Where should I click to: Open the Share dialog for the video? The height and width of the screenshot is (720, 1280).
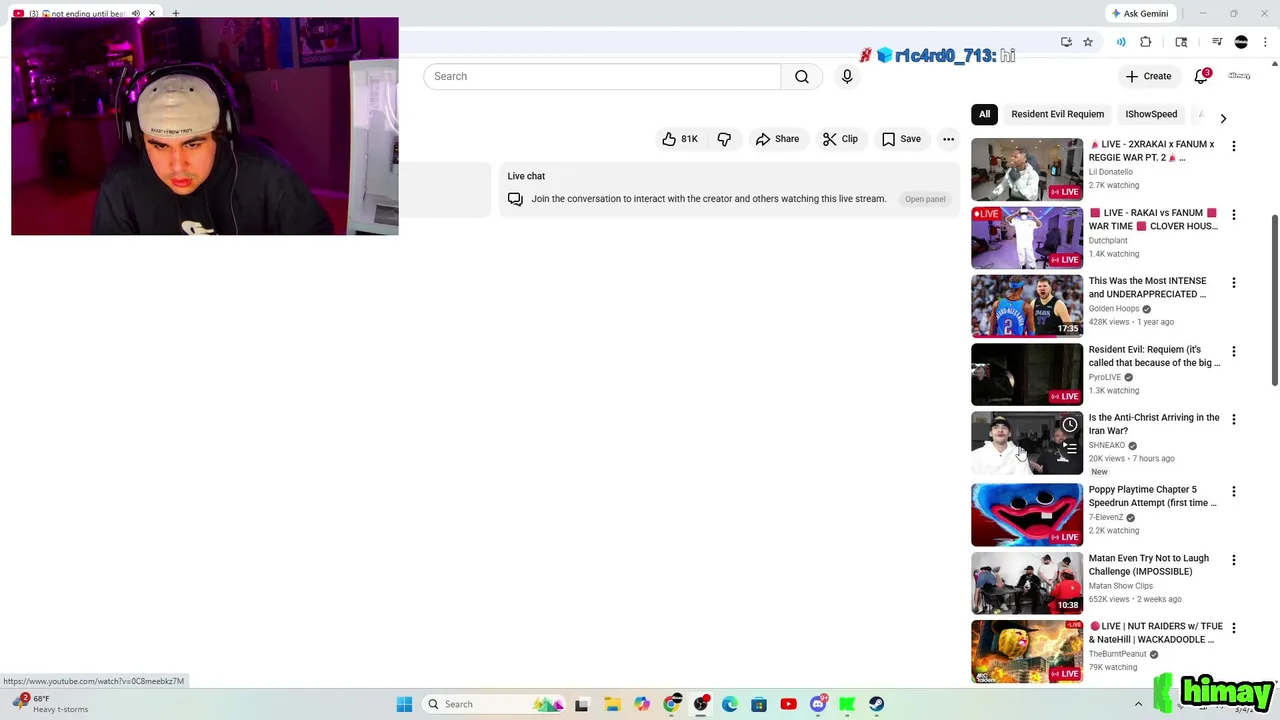click(777, 139)
